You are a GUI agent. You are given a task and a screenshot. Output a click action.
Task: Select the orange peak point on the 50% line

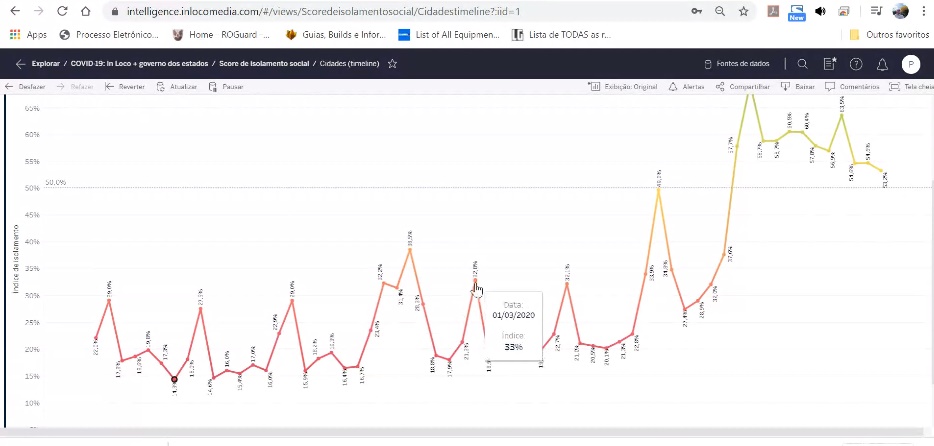click(658, 190)
